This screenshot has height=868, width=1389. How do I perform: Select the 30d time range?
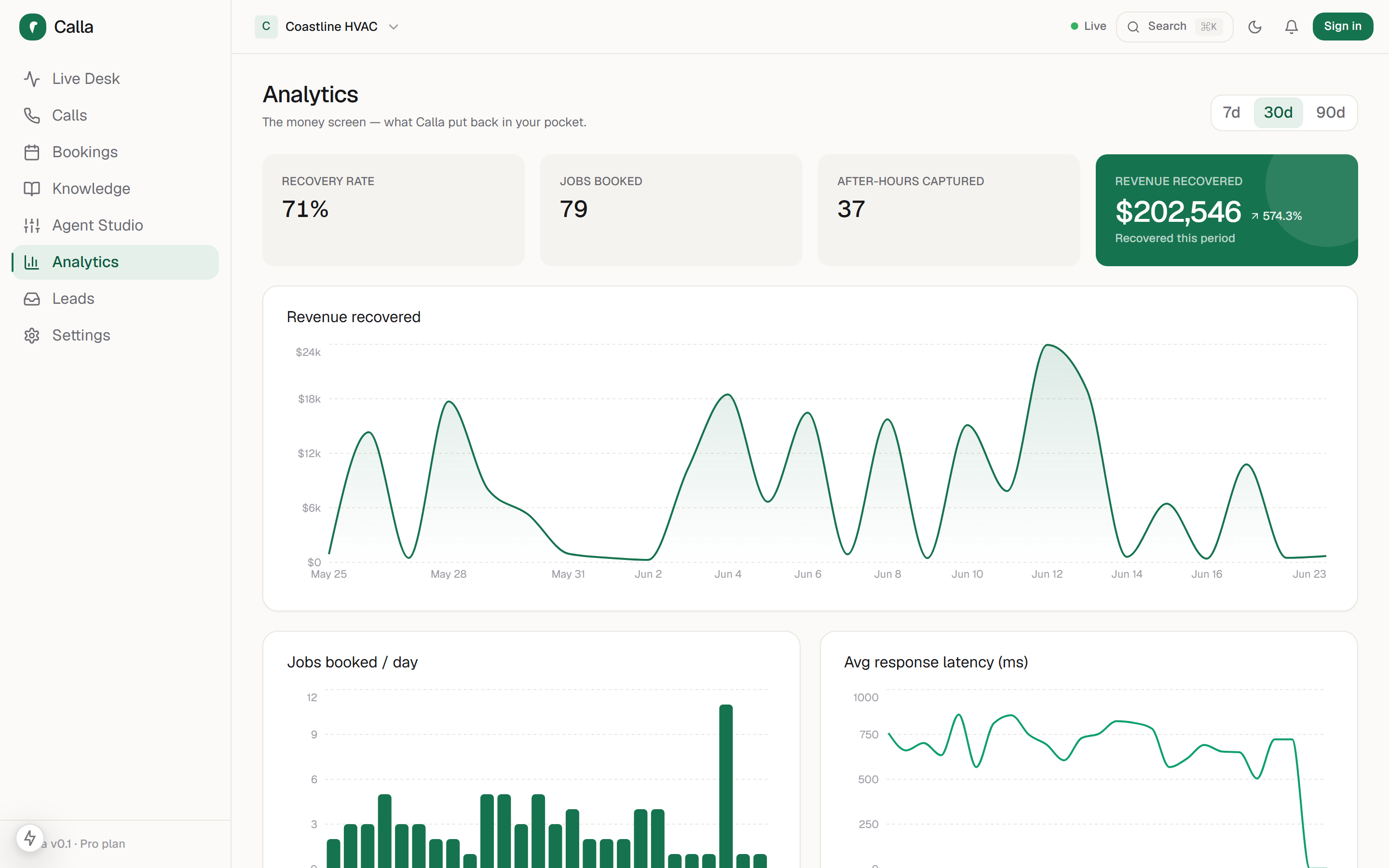(1278, 112)
